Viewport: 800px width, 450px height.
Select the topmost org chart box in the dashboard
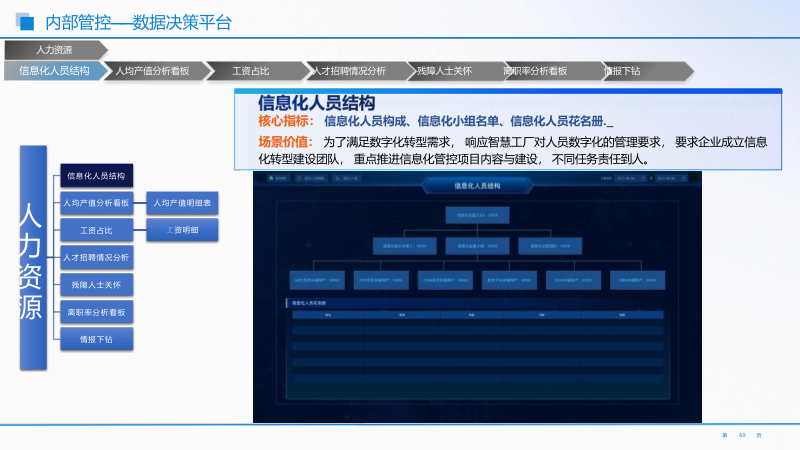pyautogui.click(x=476, y=215)
